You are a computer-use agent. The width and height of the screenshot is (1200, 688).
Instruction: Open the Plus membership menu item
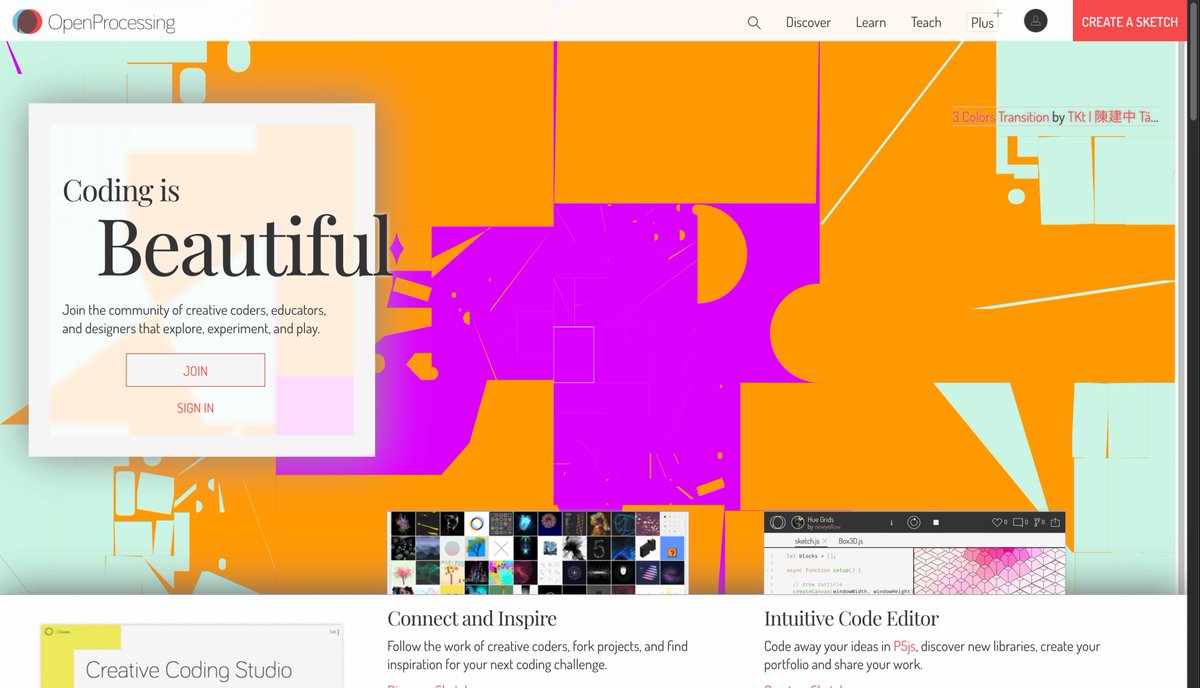point(985,21)
